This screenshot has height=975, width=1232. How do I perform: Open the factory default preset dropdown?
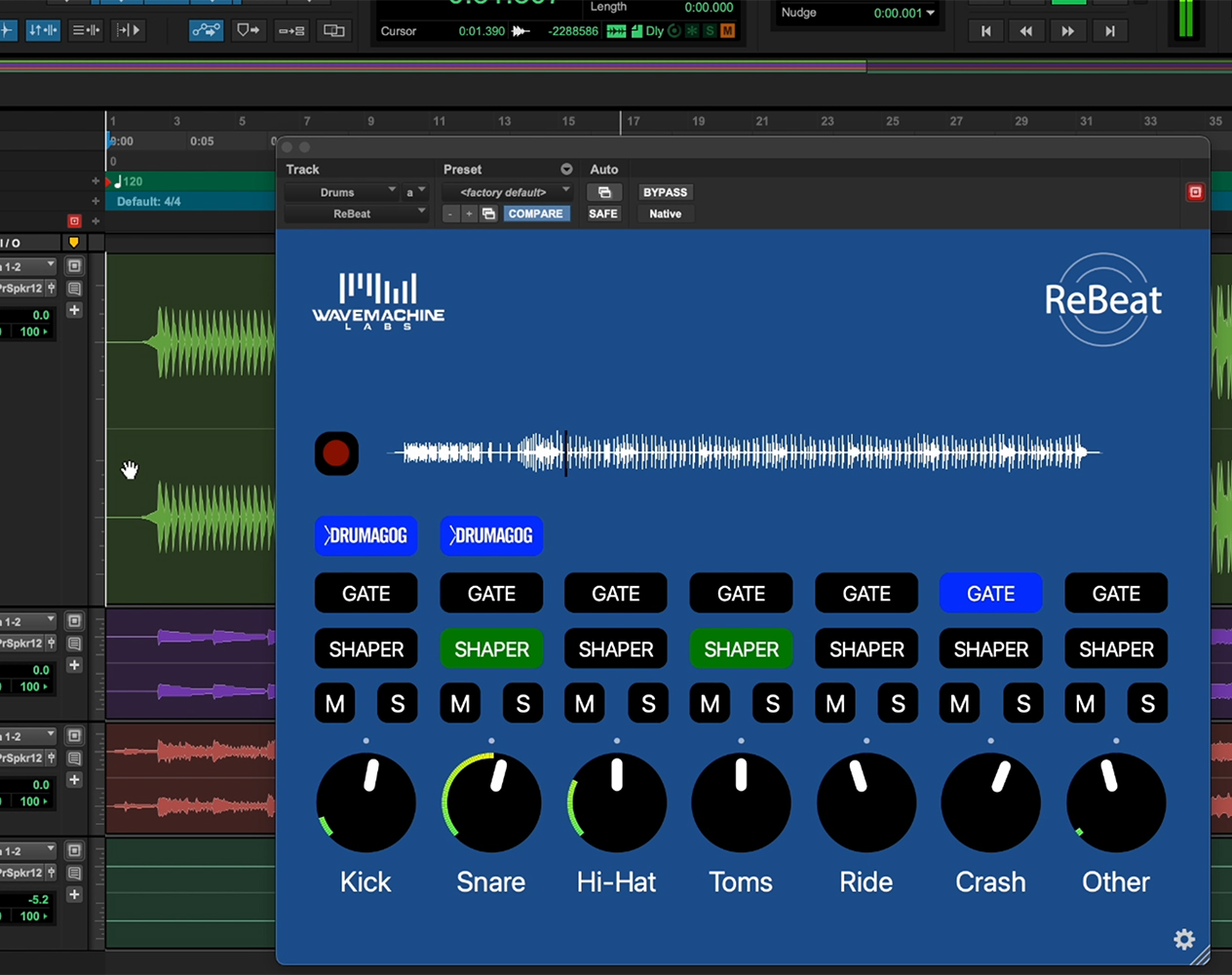click(507, 192)
